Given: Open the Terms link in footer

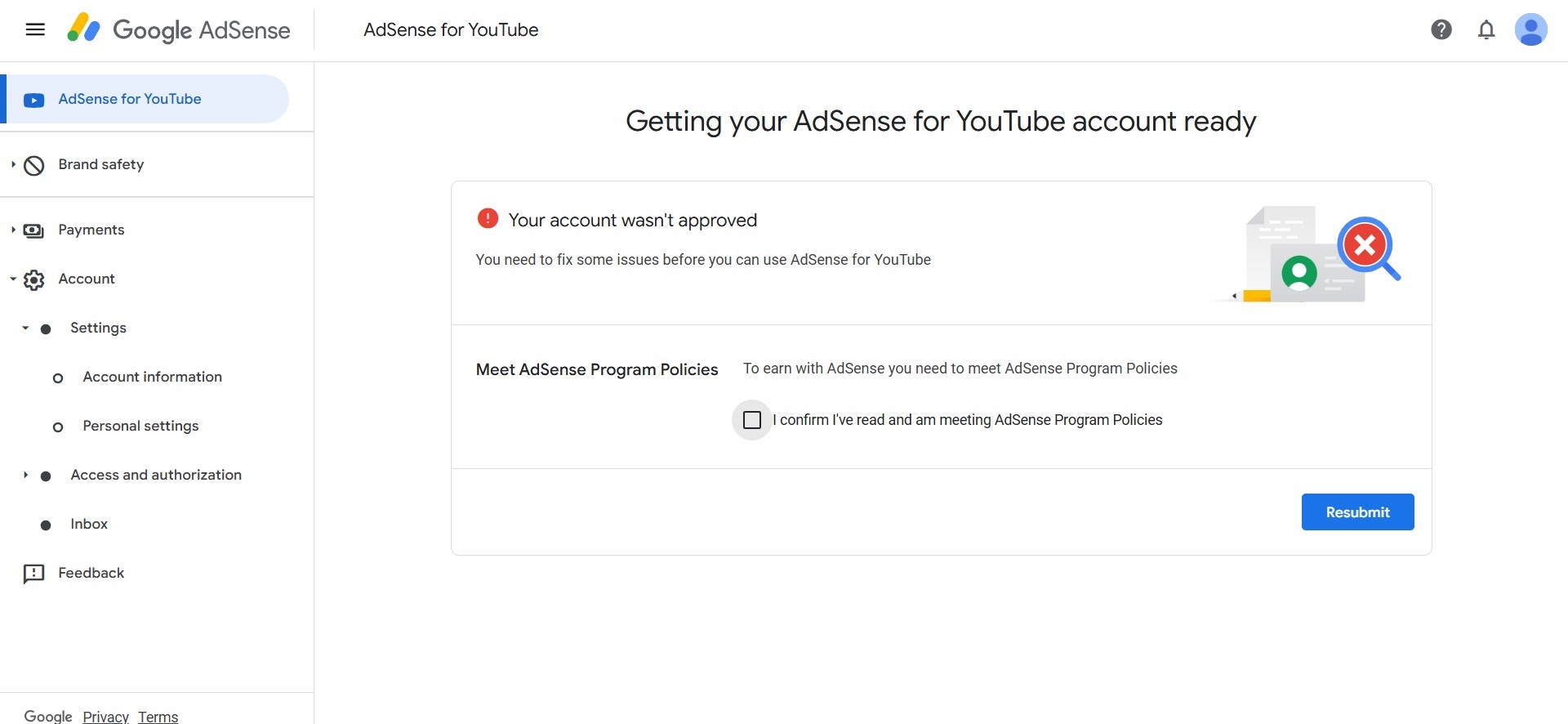Looking at the screenshot, I should click(x=158, y=717).
